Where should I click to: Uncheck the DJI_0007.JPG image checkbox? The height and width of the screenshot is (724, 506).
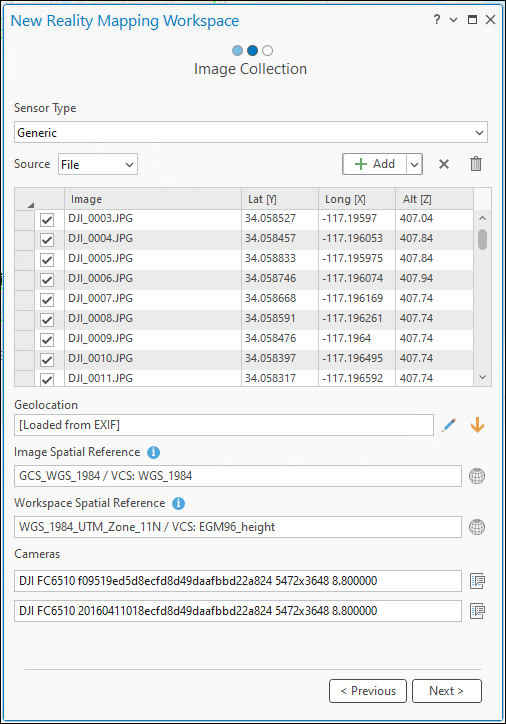(x=47, y=300)
